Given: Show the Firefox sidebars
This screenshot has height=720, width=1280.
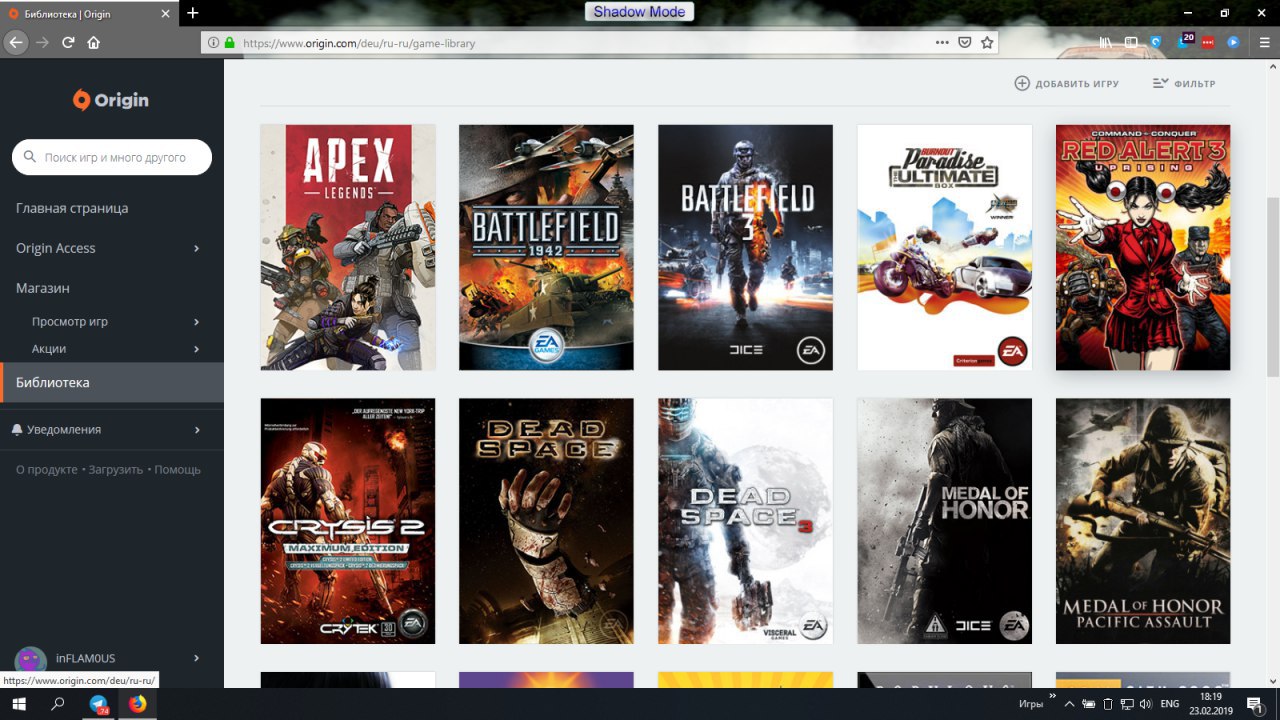Looking at the screenshot, I should click(x=1132, y=43).
